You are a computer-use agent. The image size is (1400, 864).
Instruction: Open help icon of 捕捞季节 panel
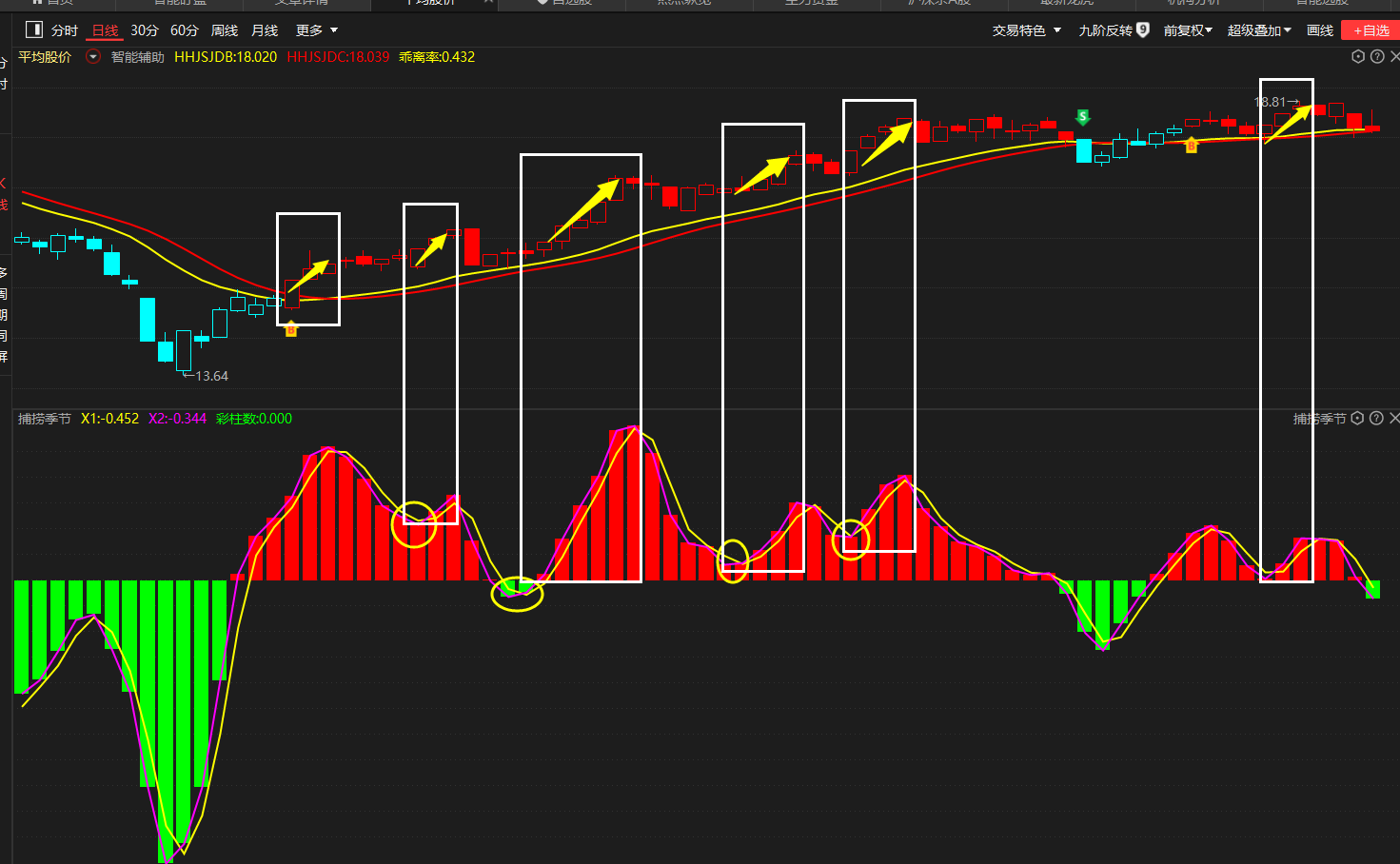pyautogui.click(x=1376, y=419)
